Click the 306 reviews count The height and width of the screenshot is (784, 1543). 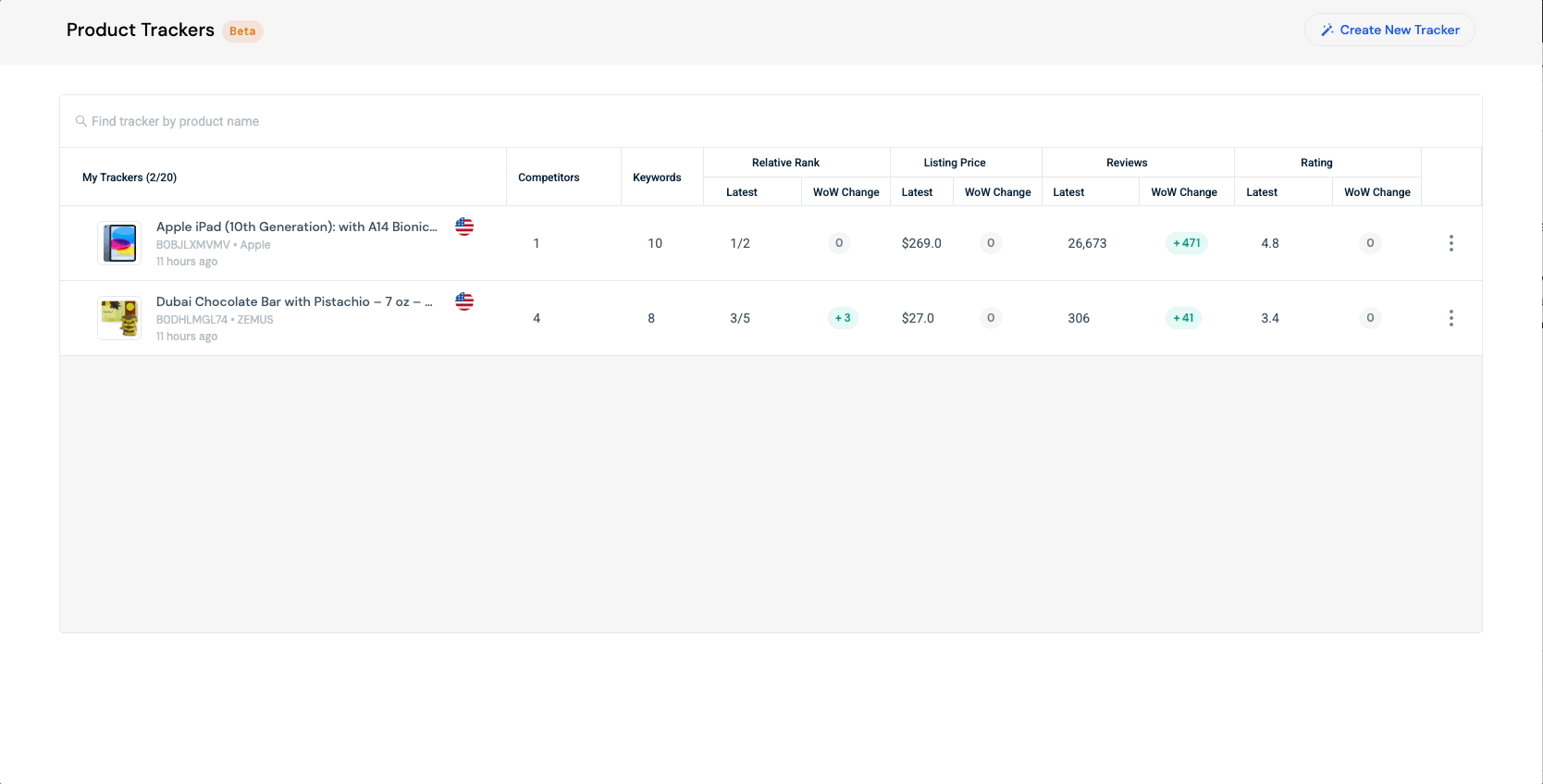pos(1079,318)
